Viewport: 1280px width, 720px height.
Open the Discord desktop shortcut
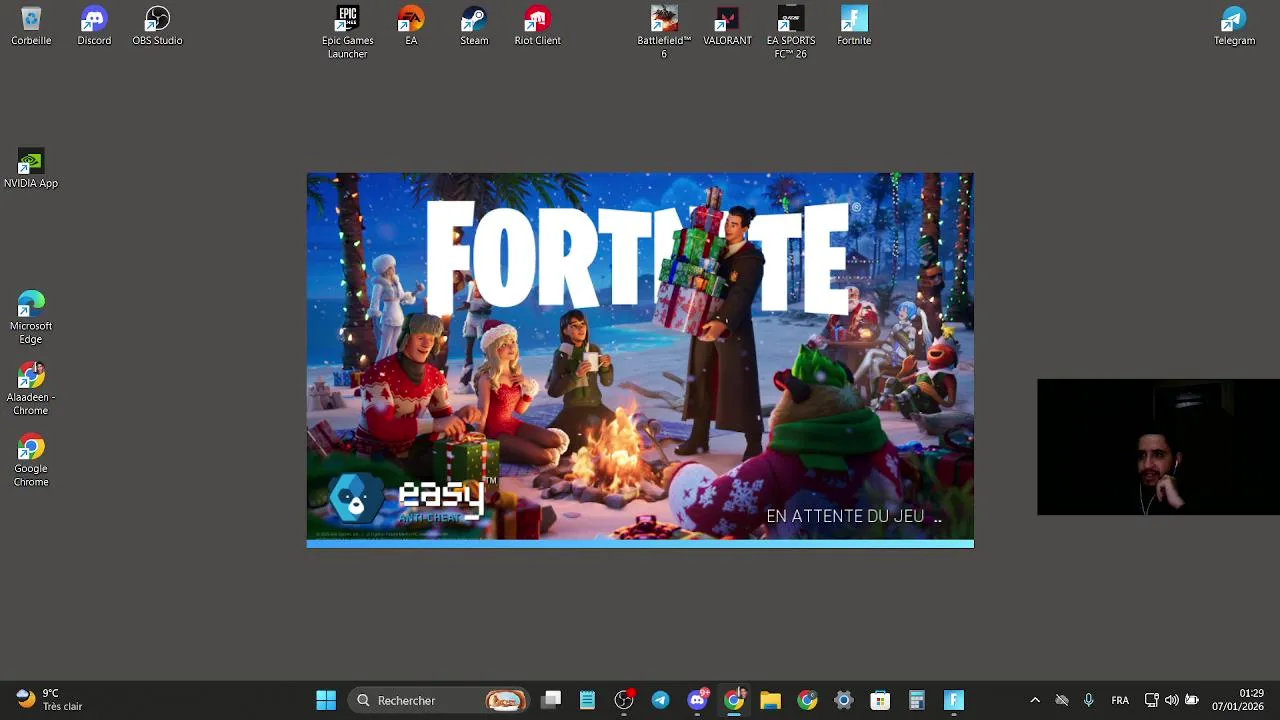point(94,26)
